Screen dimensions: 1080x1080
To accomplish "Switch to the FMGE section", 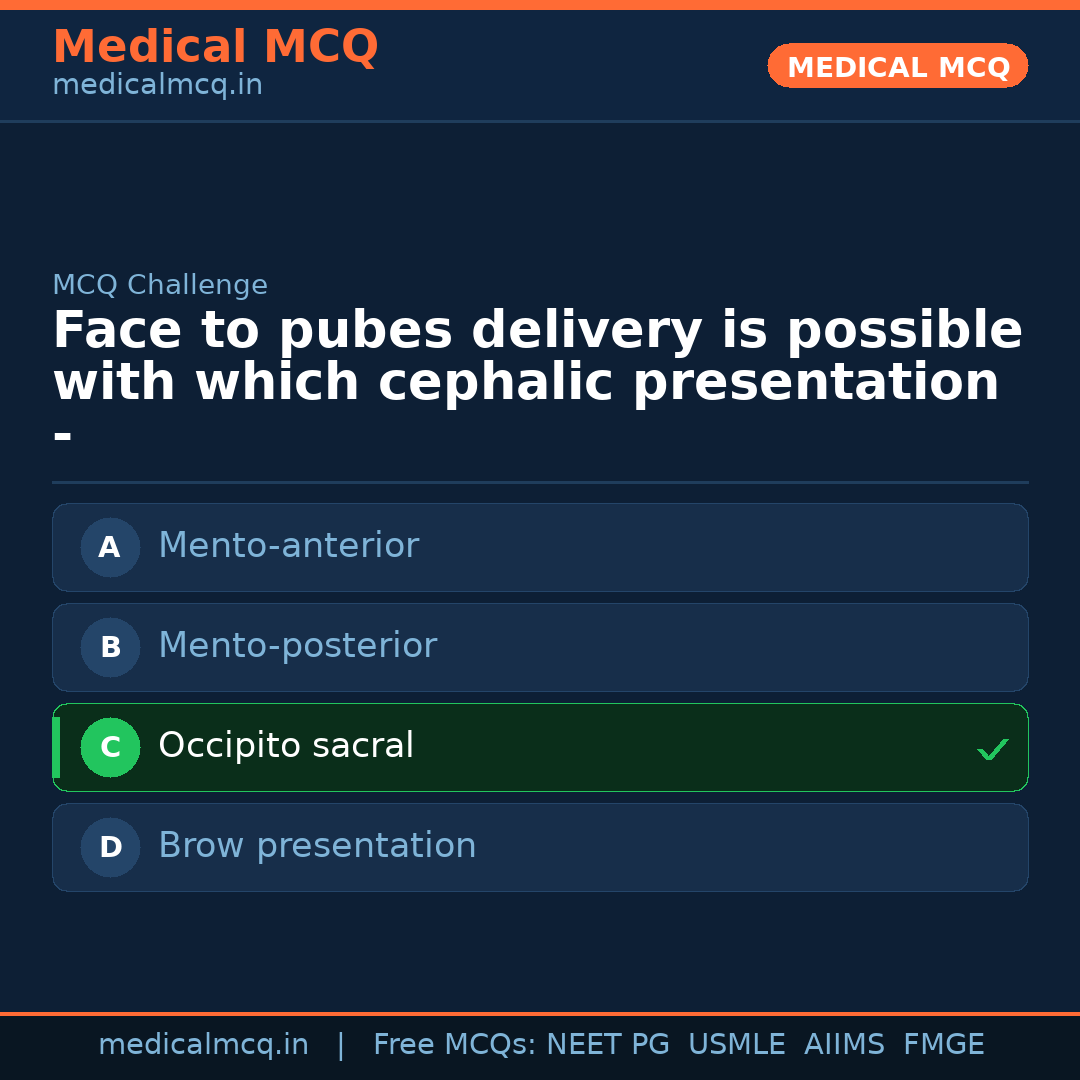I will [943, 1044].
